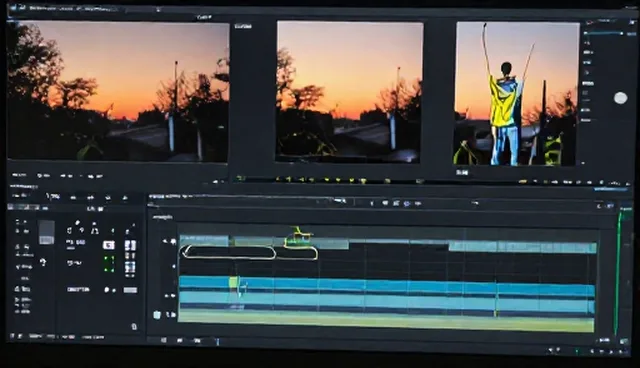Image resolution: width=640 pixels, height=368 pixels.
Task: Select the white highlighted square icon
Action: pyautogui.click(x=109, y=245)
